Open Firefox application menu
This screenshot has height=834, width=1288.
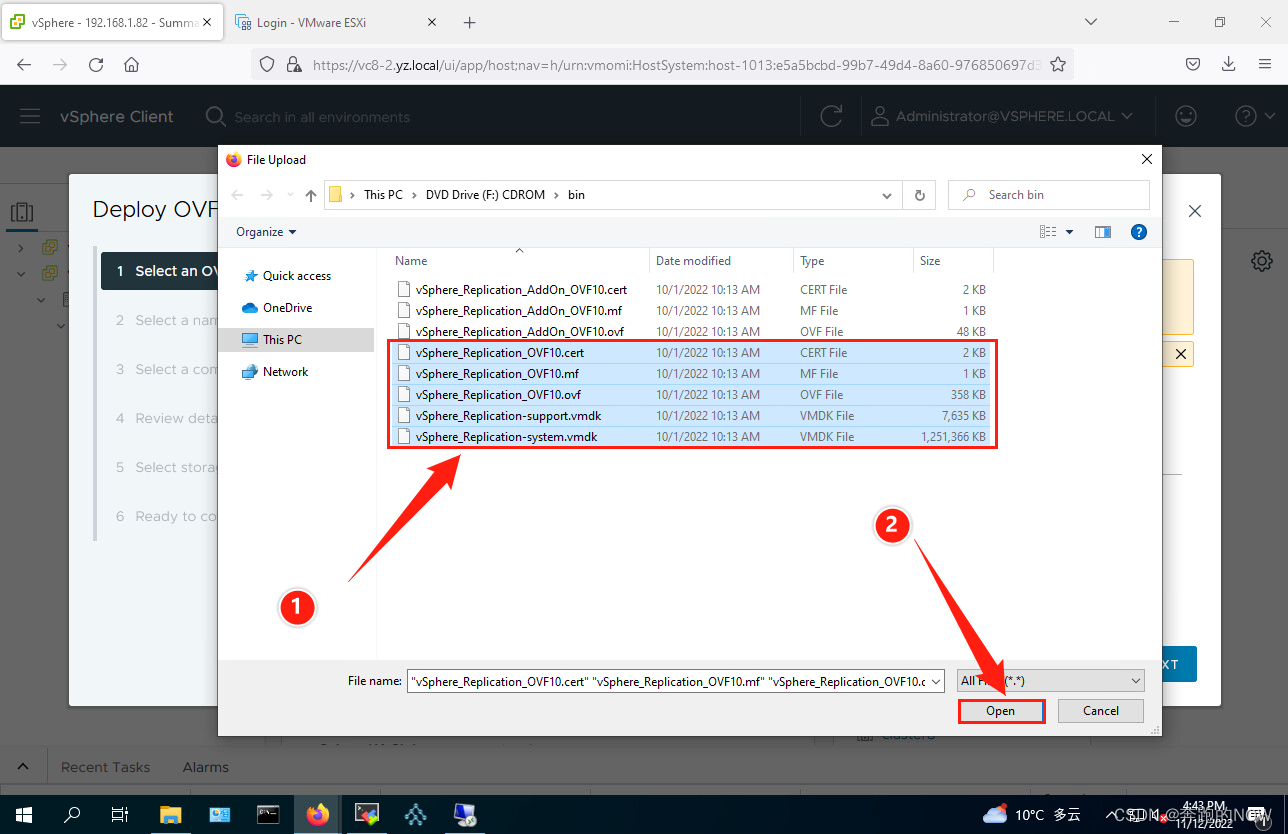pos(1265,64)
